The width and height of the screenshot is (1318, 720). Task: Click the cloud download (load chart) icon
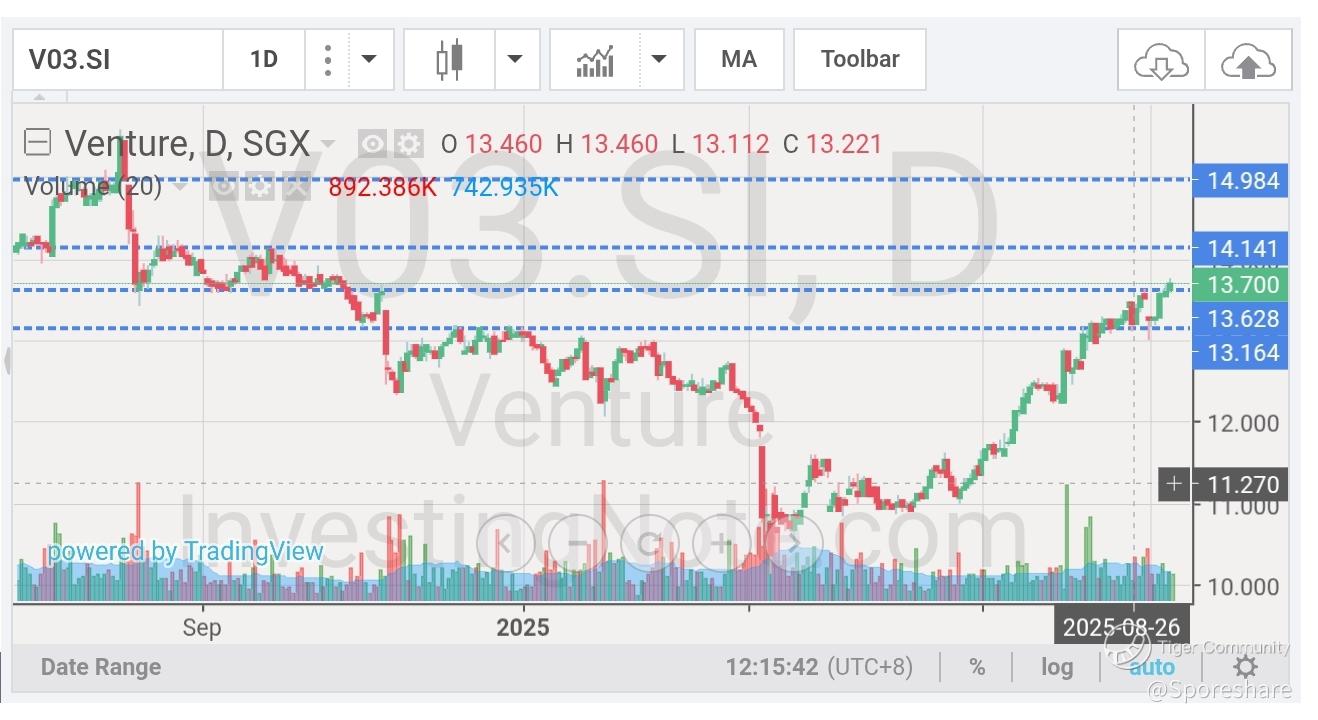(1160, 62)
